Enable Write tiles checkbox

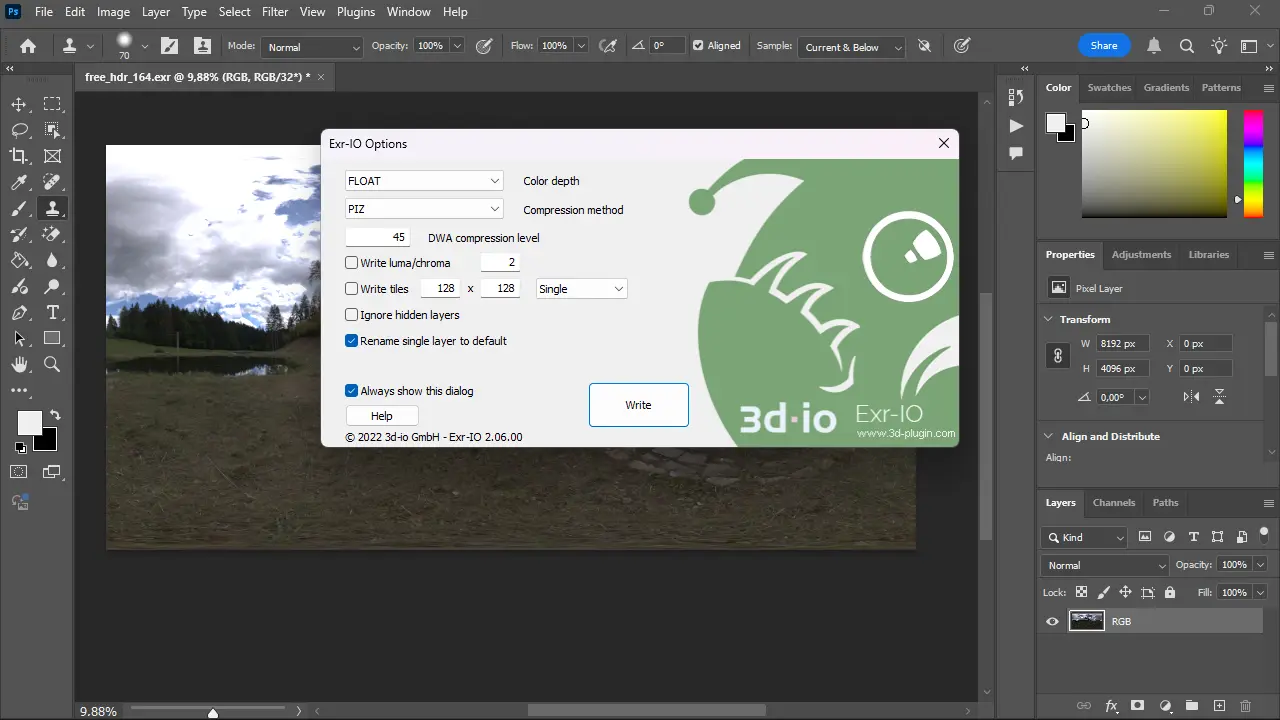click(351, 289)
